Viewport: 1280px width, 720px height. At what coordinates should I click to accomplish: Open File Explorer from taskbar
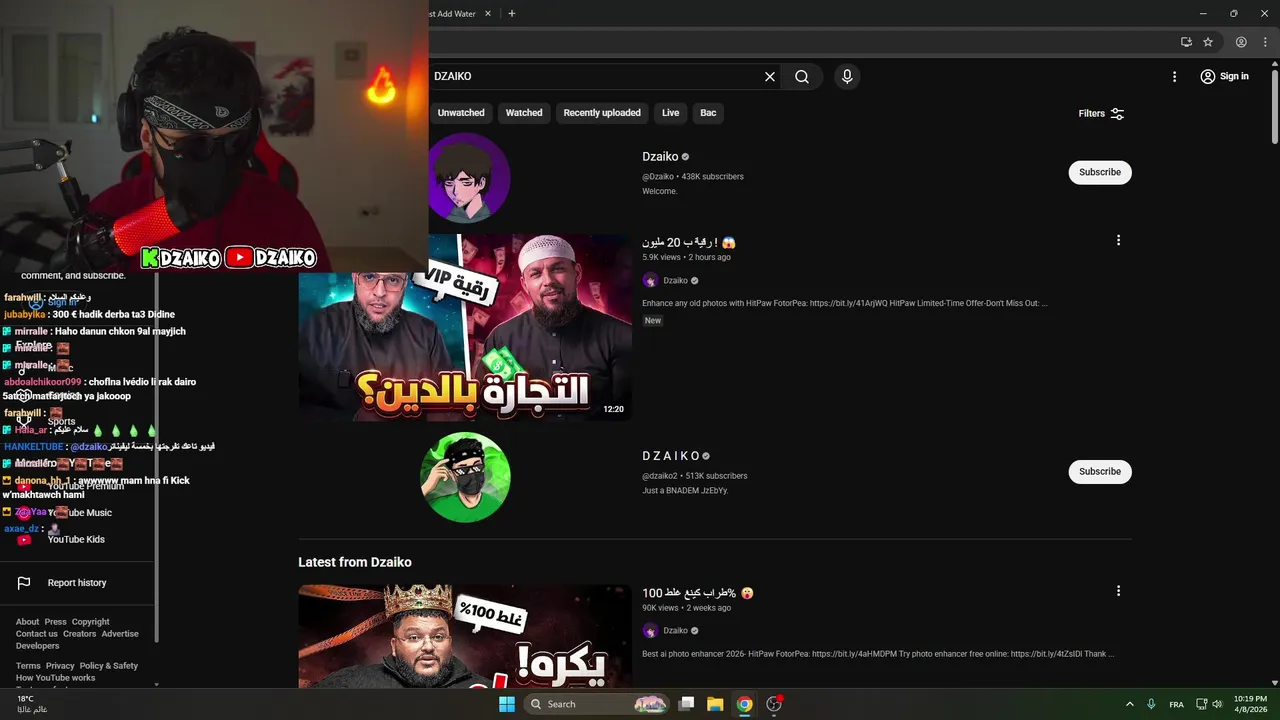click(715, 704)
